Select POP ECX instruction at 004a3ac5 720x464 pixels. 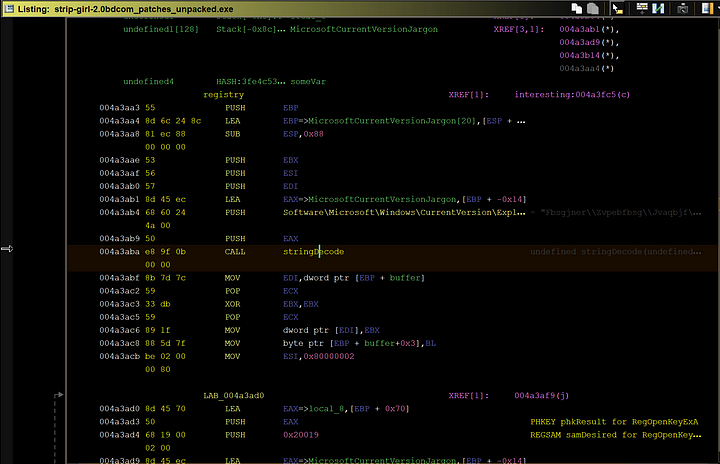click(x=261, y=317)
